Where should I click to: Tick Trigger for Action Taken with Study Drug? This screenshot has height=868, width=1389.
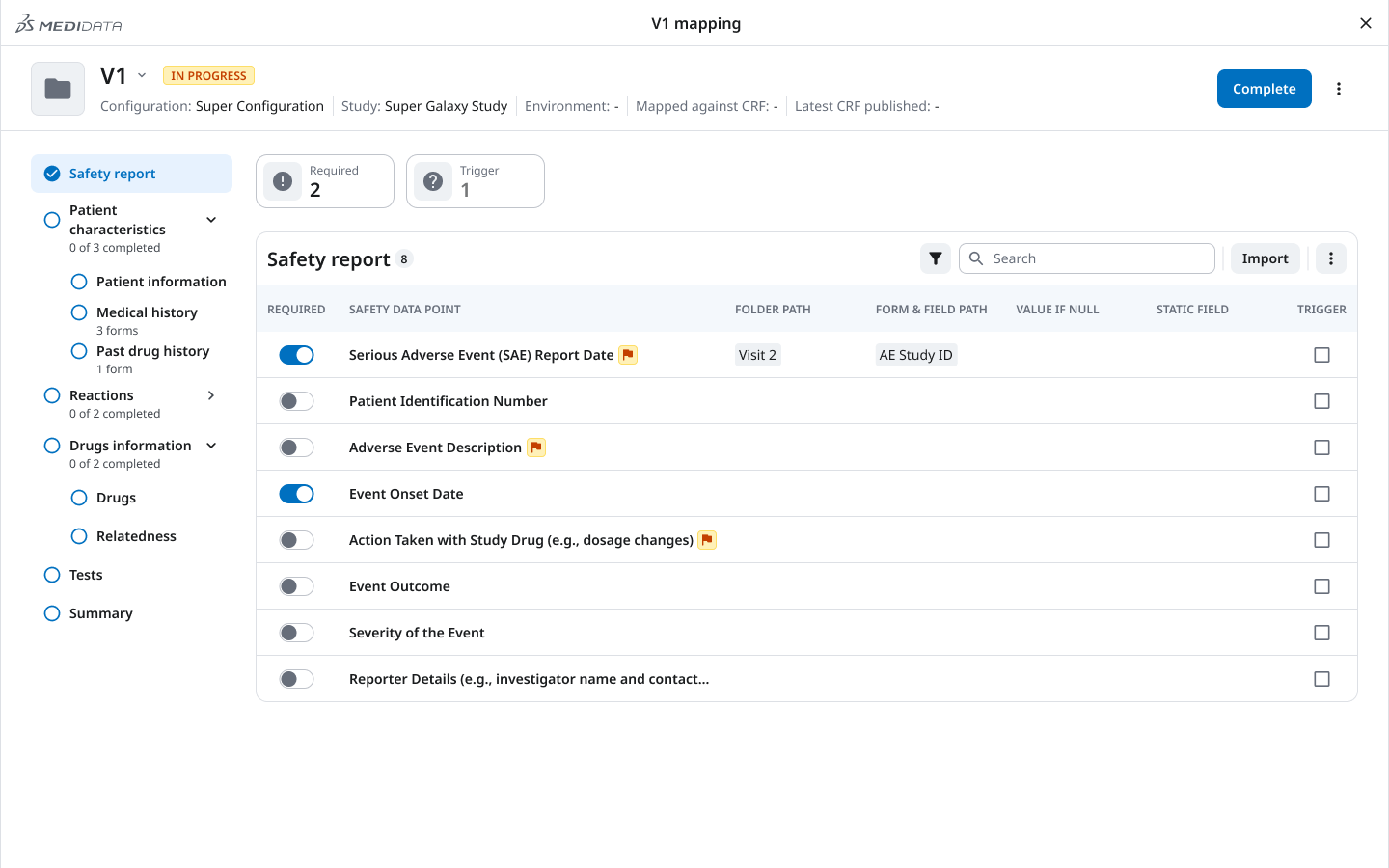(1321, 540)
